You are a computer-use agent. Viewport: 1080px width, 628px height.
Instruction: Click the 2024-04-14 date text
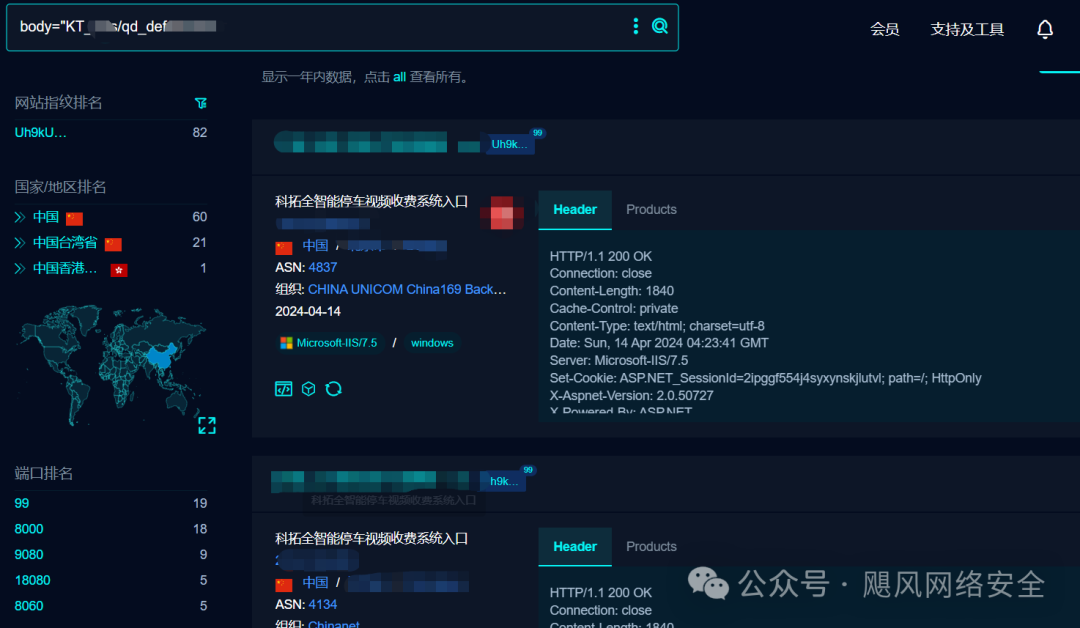(x=308, y=311)
